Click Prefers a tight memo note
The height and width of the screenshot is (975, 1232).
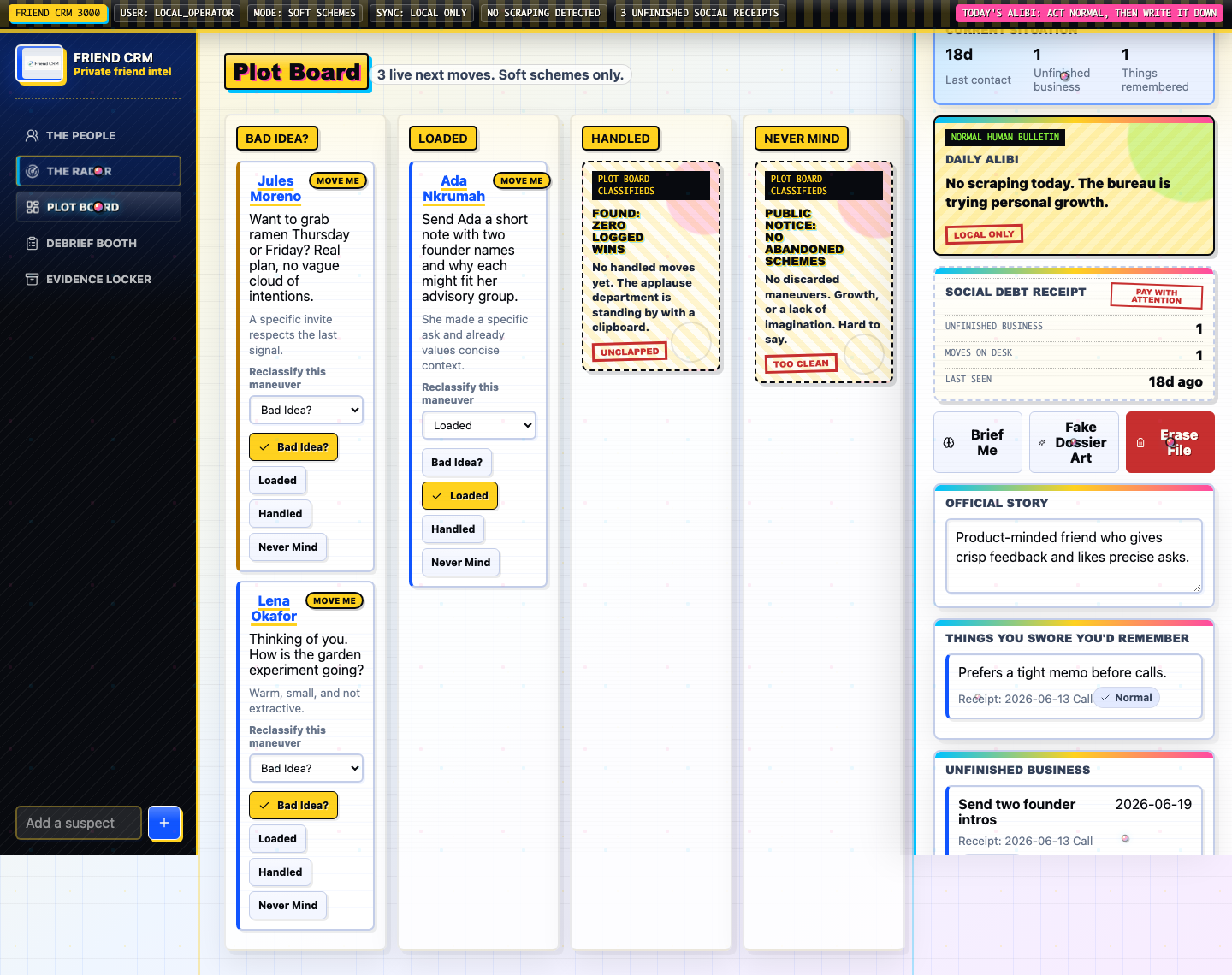tap(1074, 686)
